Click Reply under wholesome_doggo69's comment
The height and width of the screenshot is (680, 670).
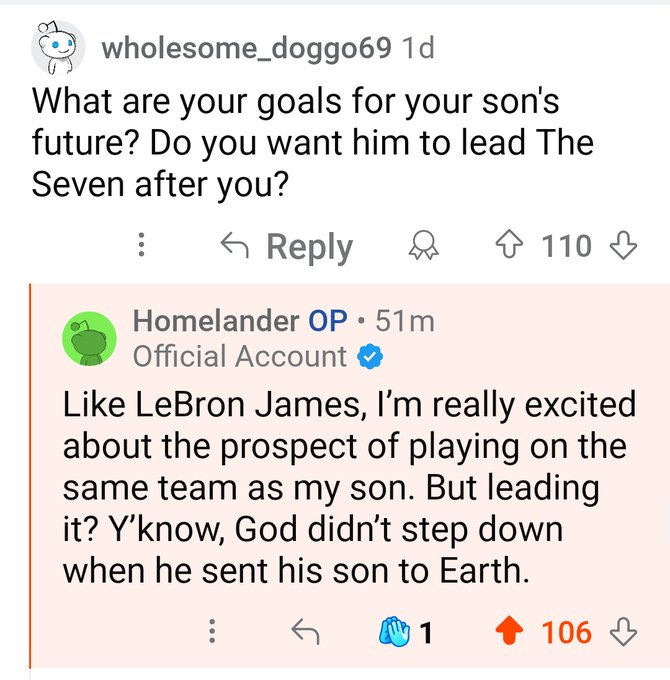pos(288,246)
